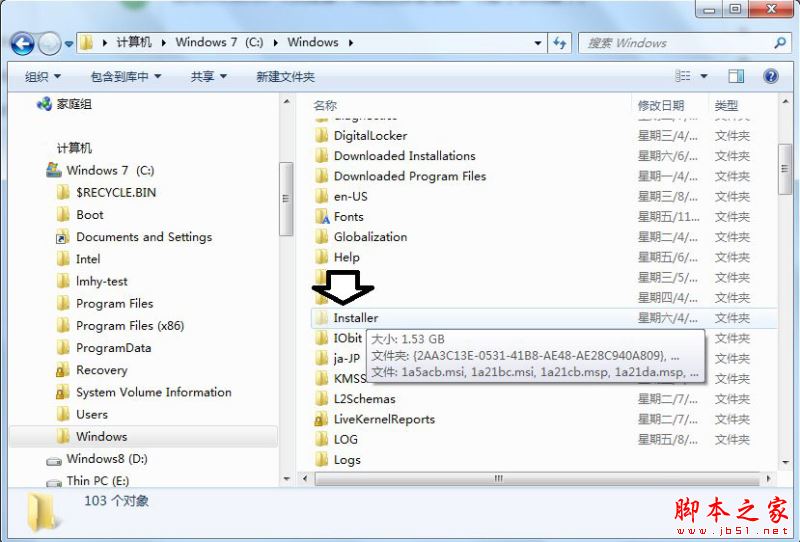Sort by 修改日期 column header
Viewport: 800px width, 542px height.
(661, 106)
